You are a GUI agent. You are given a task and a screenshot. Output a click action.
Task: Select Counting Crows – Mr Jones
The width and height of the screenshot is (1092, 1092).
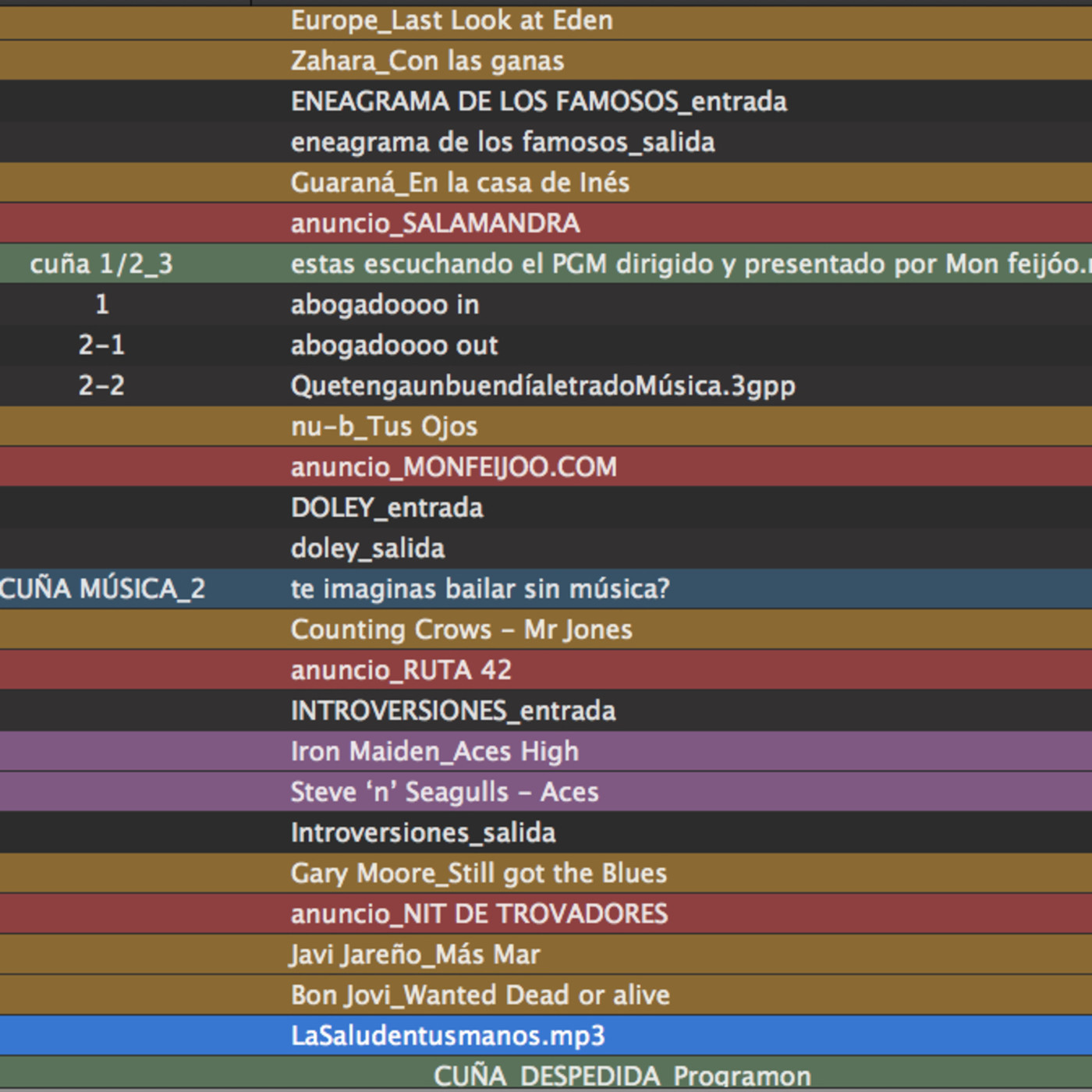(x=461, y=629)
